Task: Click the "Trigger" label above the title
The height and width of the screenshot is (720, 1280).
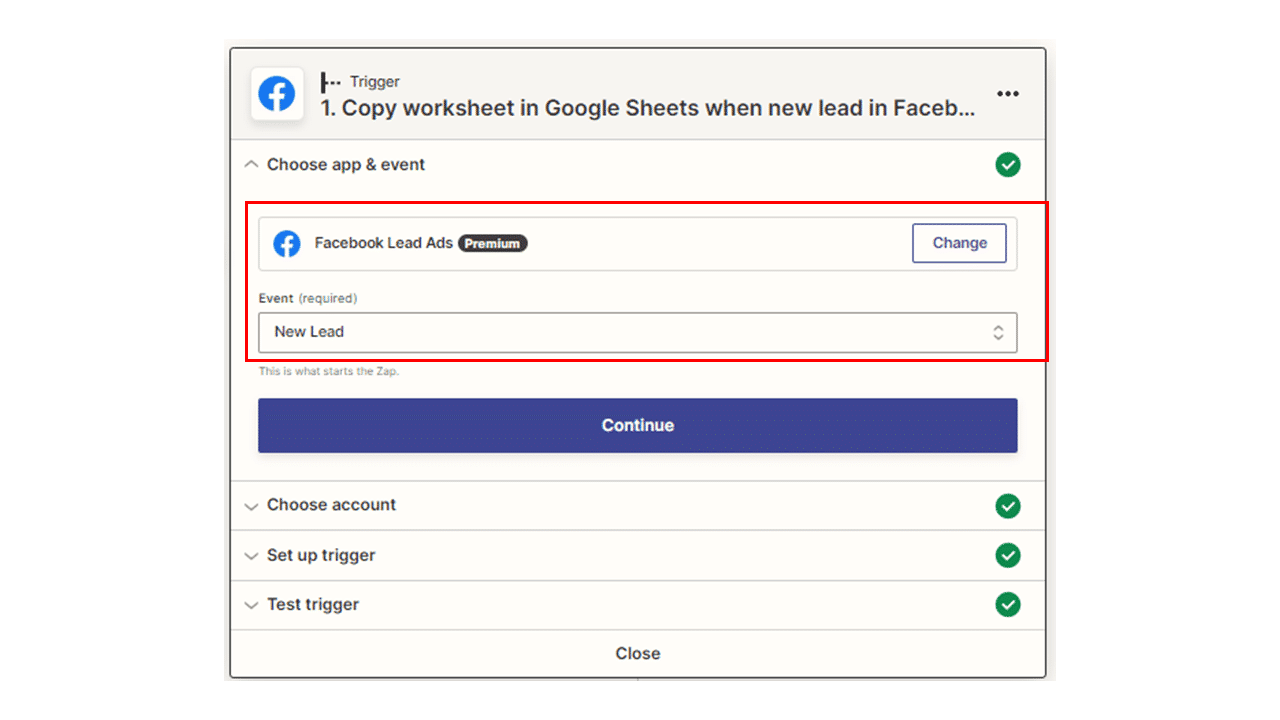Action: pos(375,82)
